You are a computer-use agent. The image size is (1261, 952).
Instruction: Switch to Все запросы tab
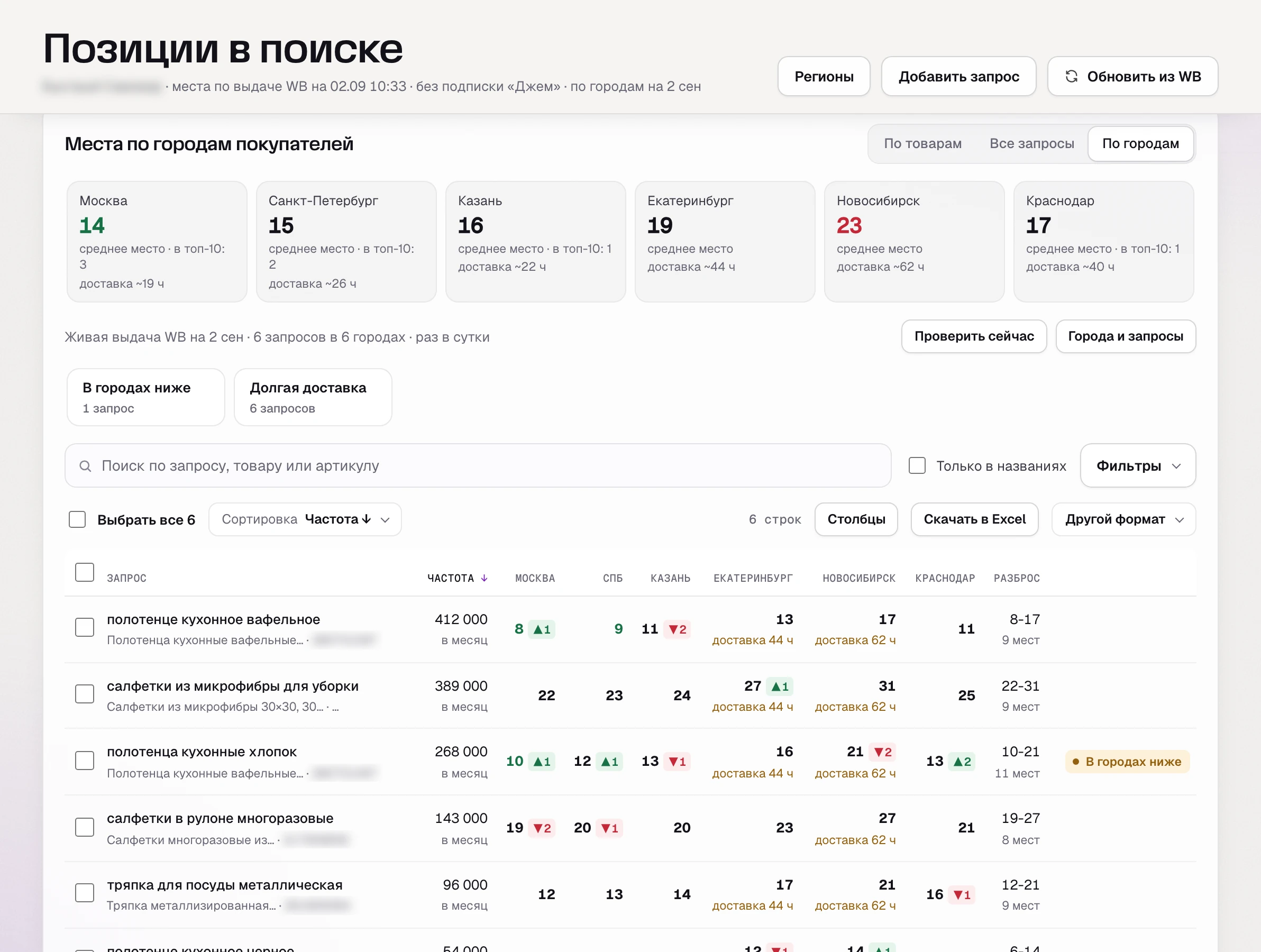click(1032, 144)
